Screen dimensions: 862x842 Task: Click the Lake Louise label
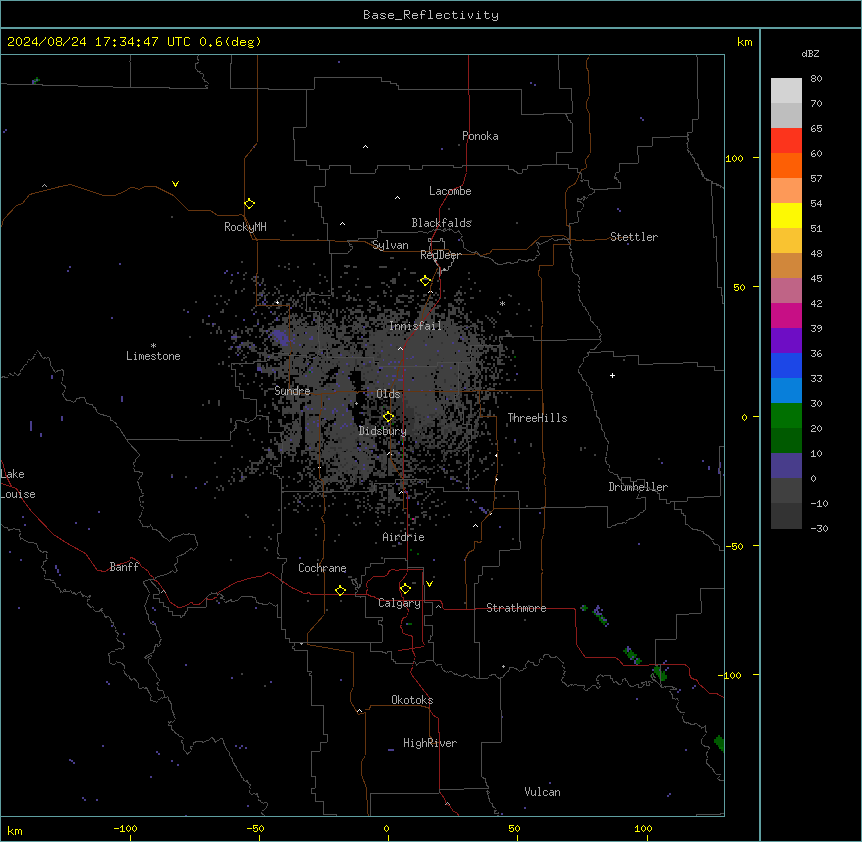tap(18, 484)
